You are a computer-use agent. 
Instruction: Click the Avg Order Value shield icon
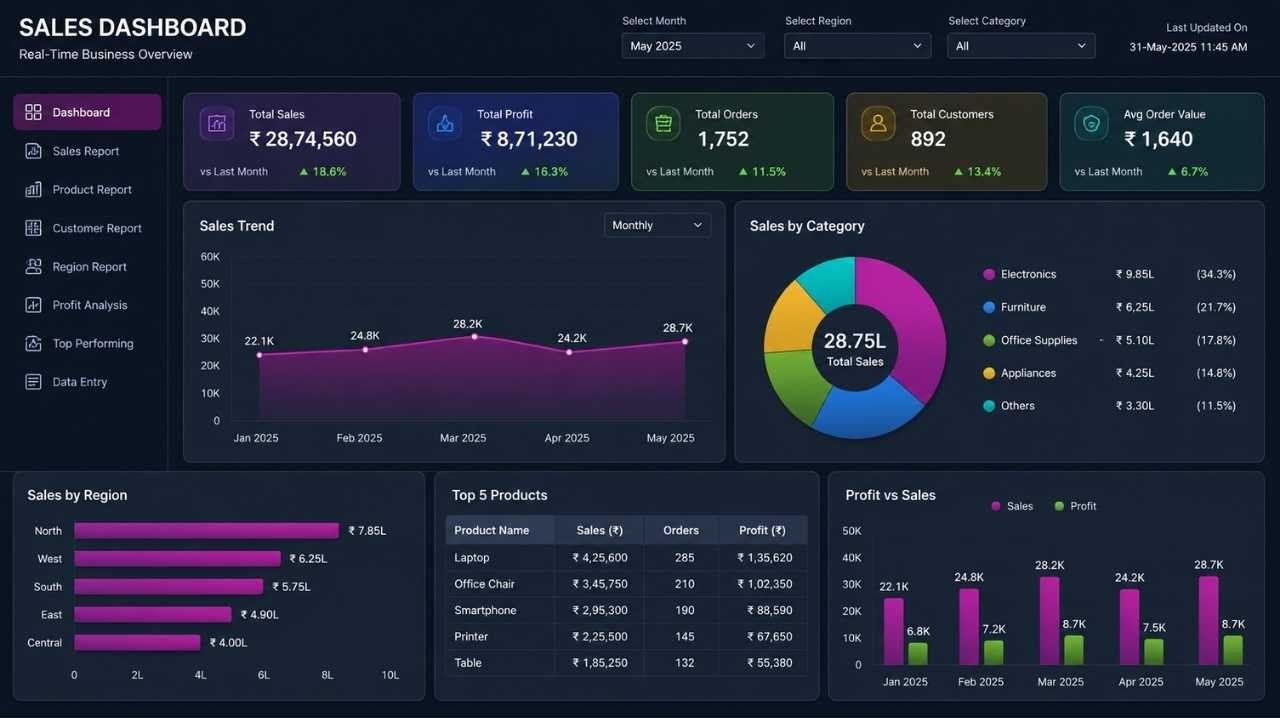tap(1091, 124)
